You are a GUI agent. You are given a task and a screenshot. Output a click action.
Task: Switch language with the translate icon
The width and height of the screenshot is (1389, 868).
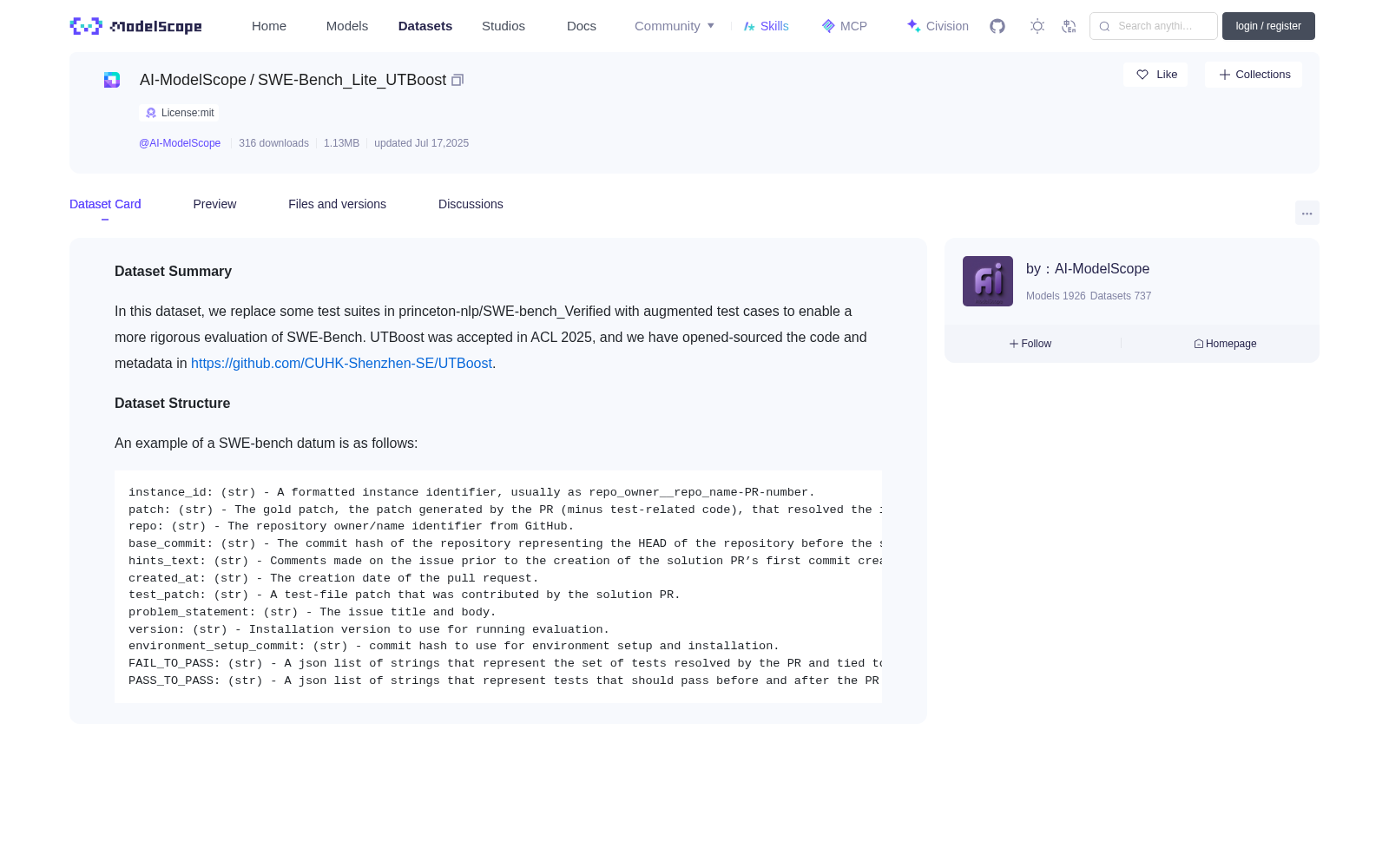coord(1069,26)
